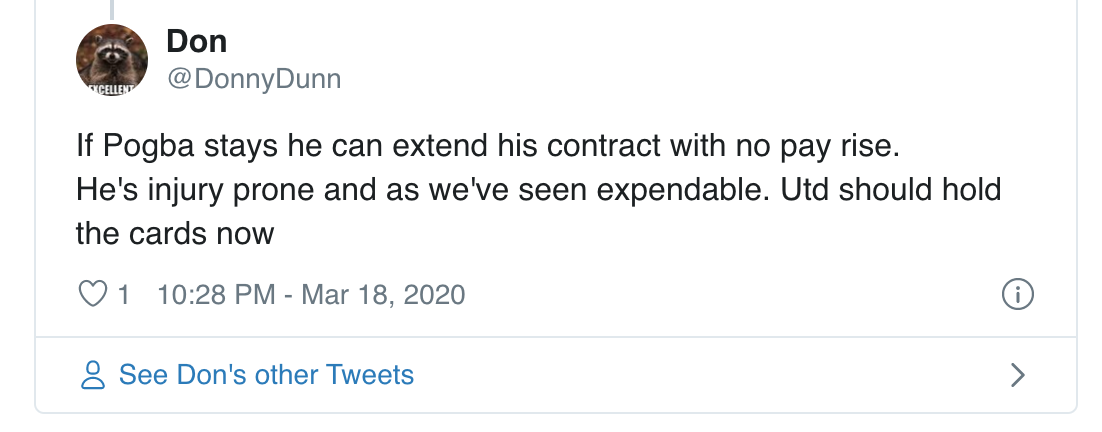Open the 10:28 PM timestamp link
This screenshot has width=1102, height=432.
click(216, 295)
